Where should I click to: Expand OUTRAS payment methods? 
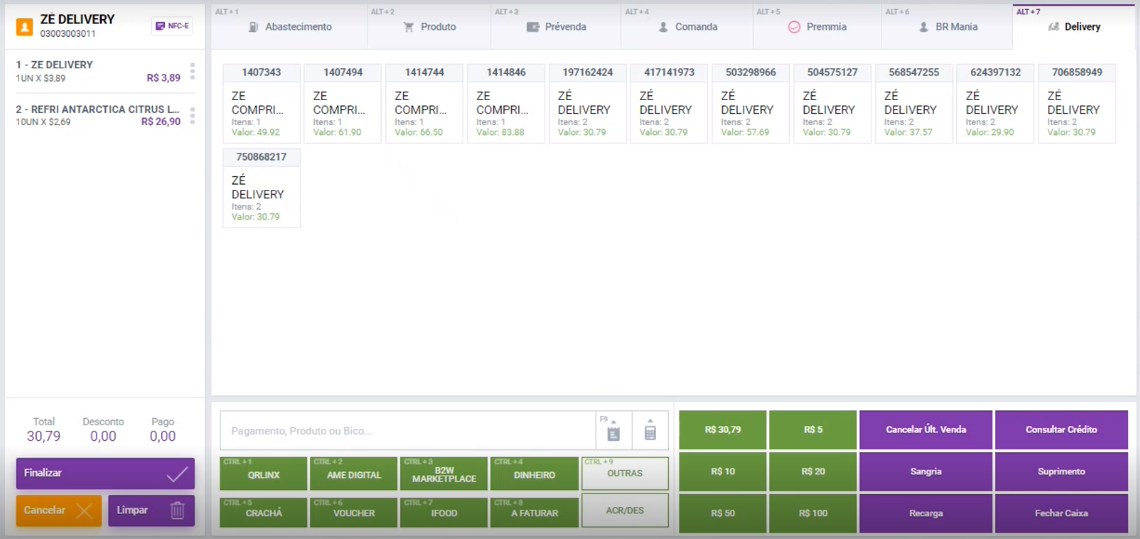pyautogui.click(x=625, y=474)
